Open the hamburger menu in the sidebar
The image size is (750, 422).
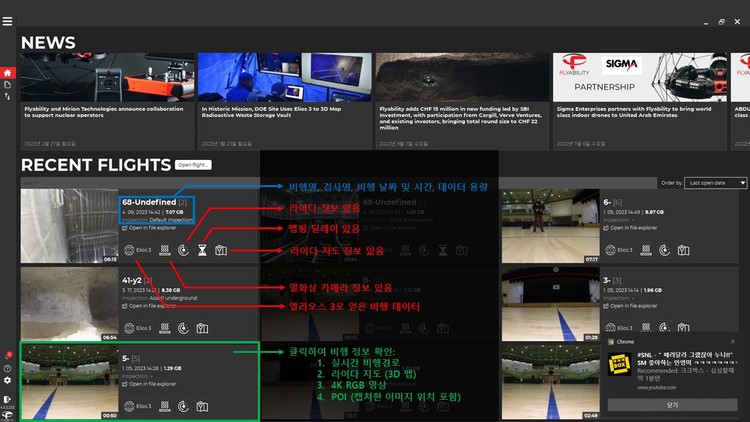tap(7, 22)
